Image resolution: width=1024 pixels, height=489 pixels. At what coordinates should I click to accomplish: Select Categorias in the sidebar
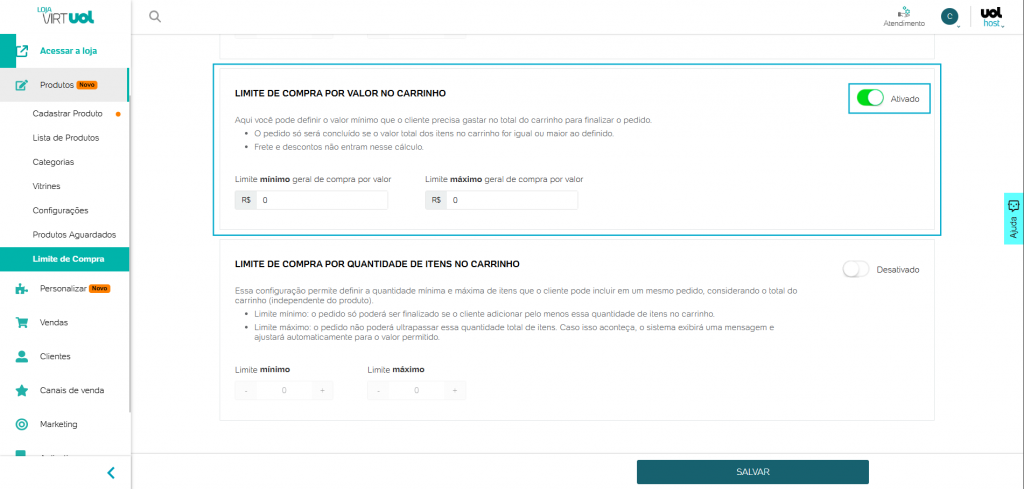(x=54, y=162)
